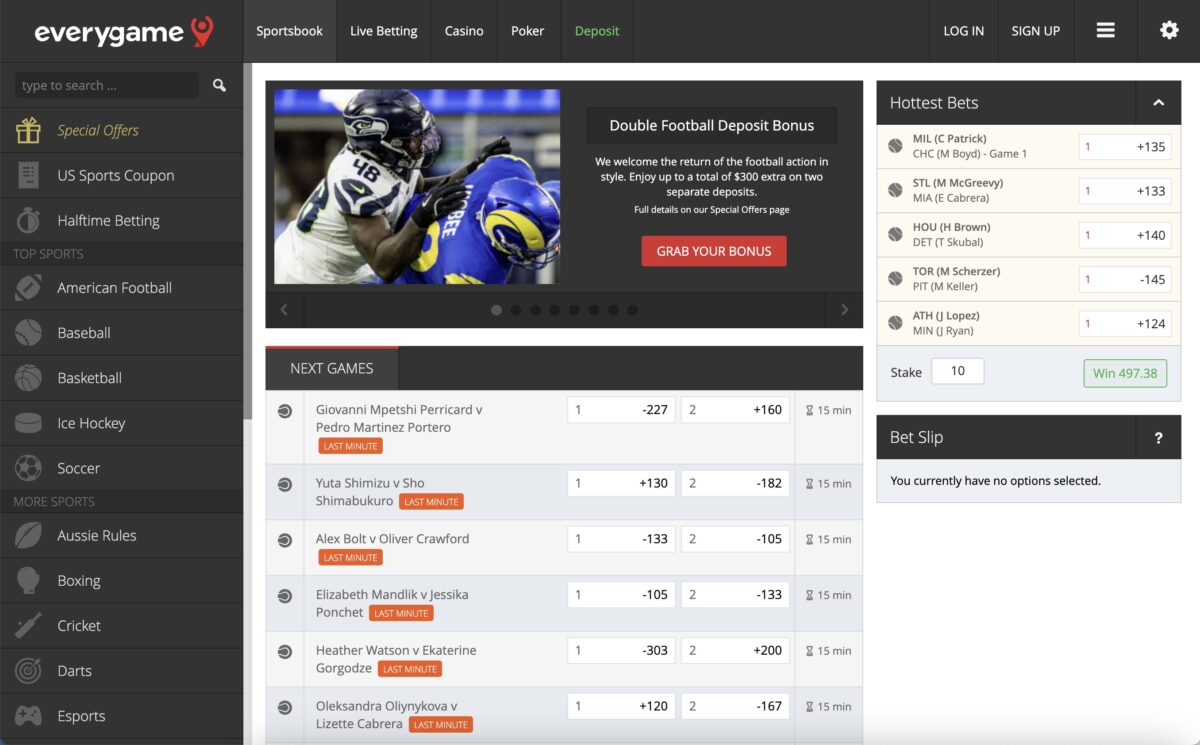Click the Cricket bat icon
The width and height of the screenshot is (1200, 745).
tap(28, 626)
